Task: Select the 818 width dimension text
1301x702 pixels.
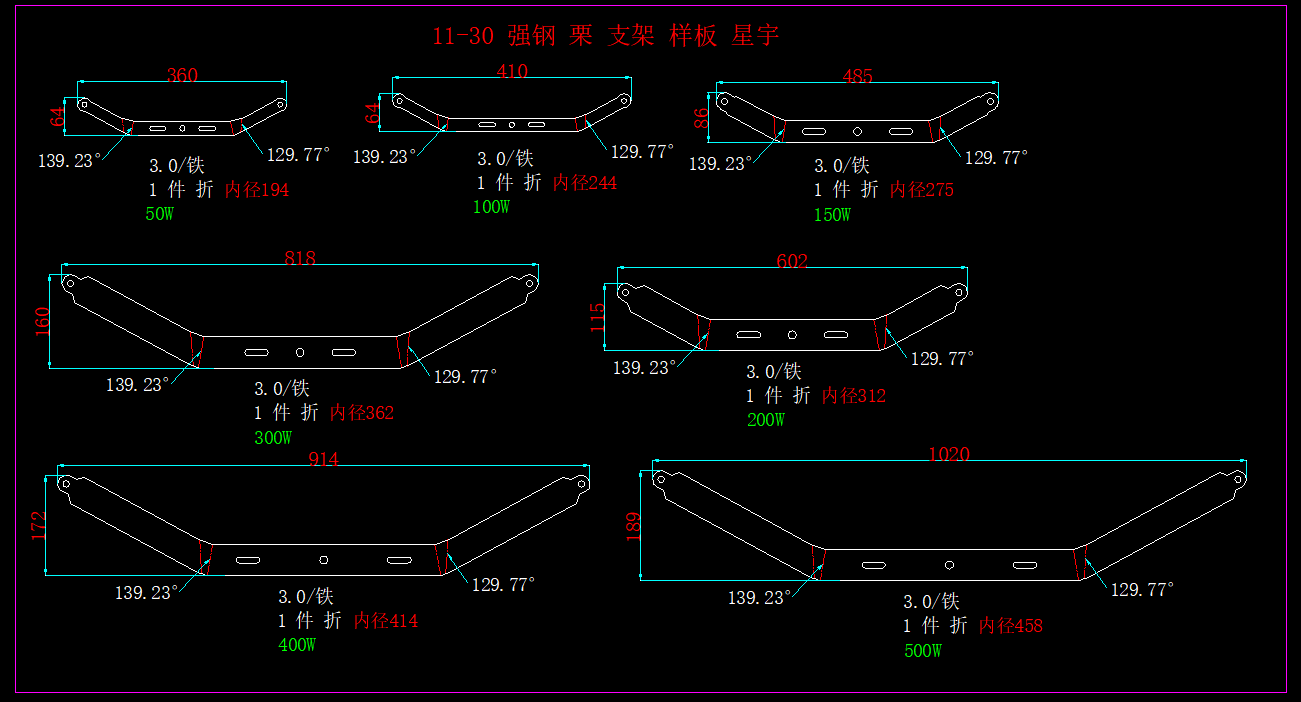Action: coord(300,258)
